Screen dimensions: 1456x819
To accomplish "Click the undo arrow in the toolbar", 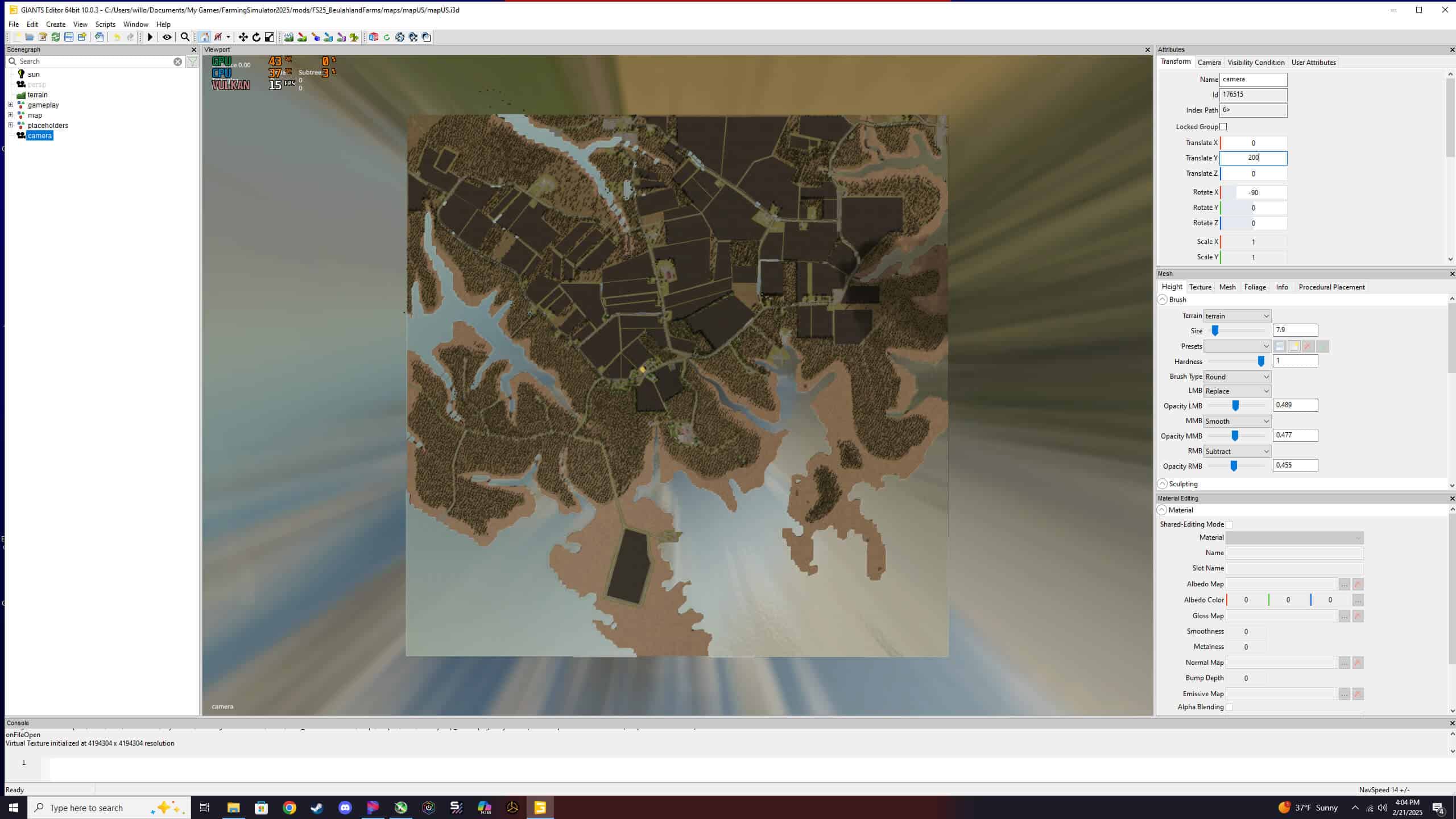I will click(117, 38).
